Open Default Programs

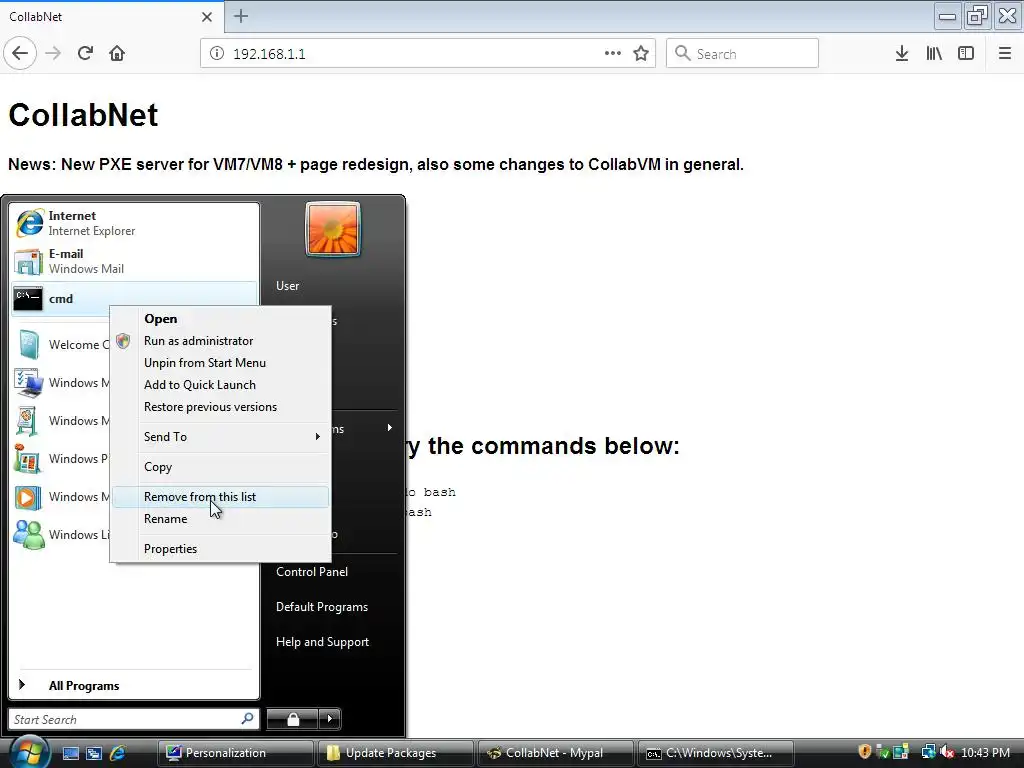coord(322,607)
